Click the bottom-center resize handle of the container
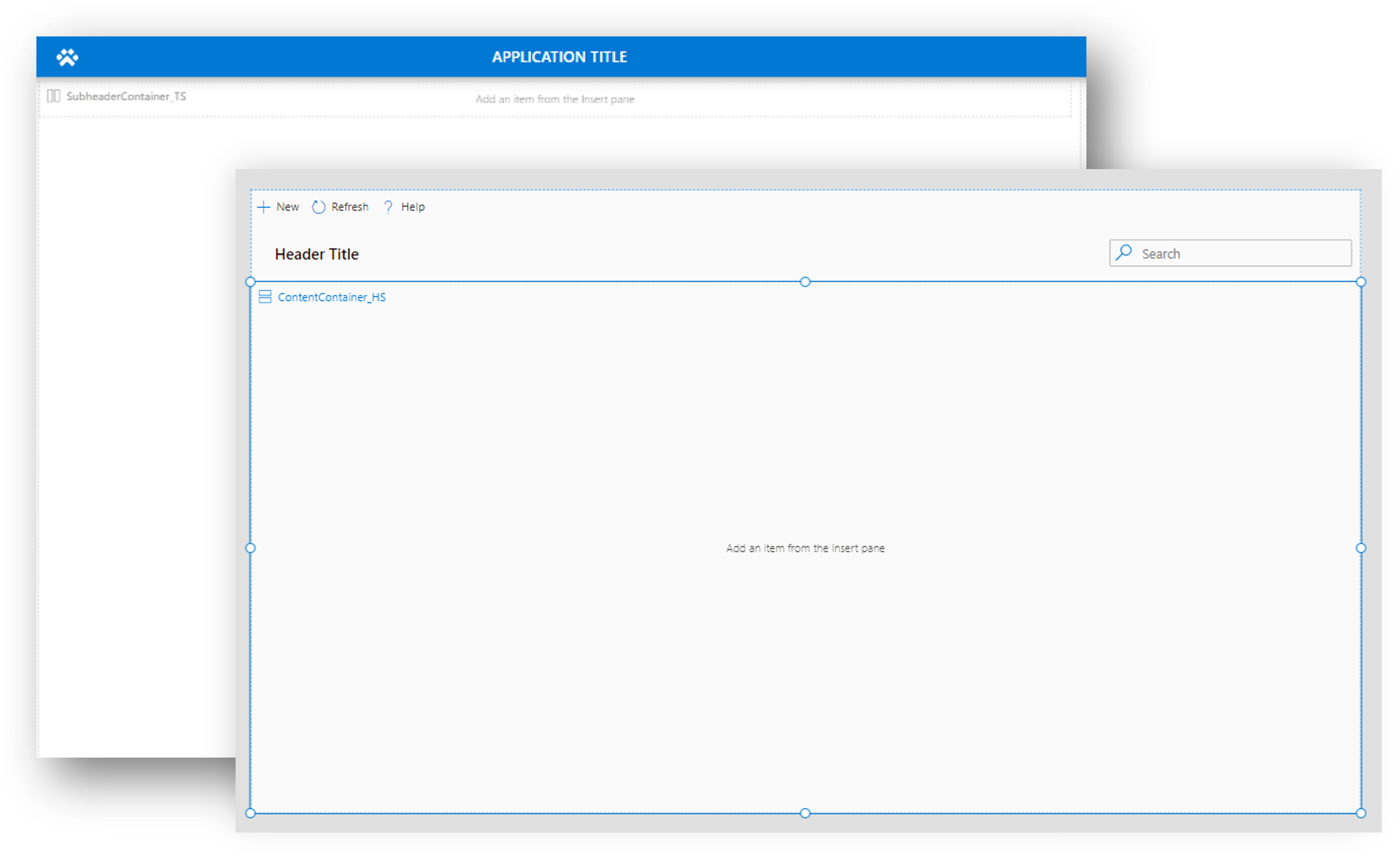 805,813
